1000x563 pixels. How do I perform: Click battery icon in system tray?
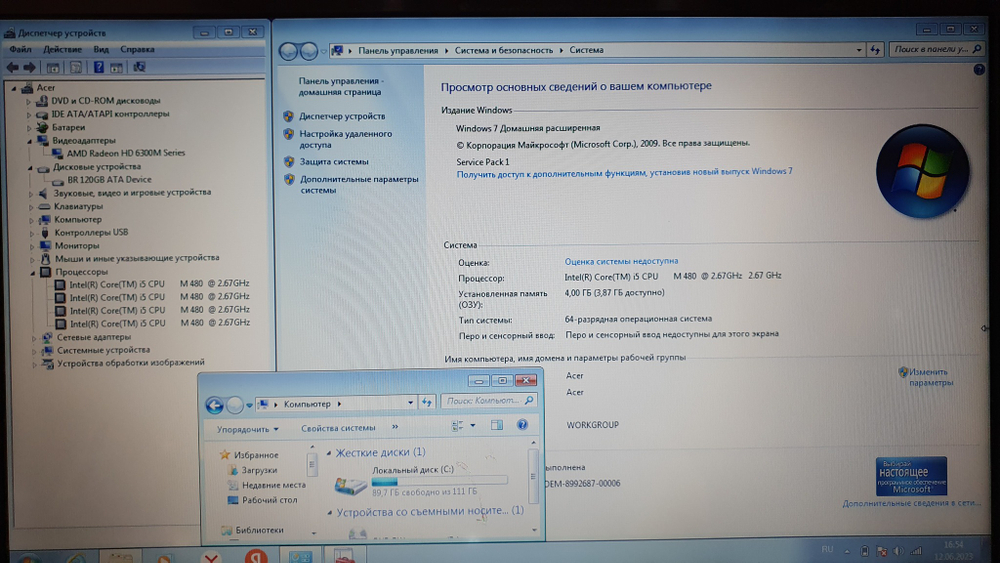(865, 551)
